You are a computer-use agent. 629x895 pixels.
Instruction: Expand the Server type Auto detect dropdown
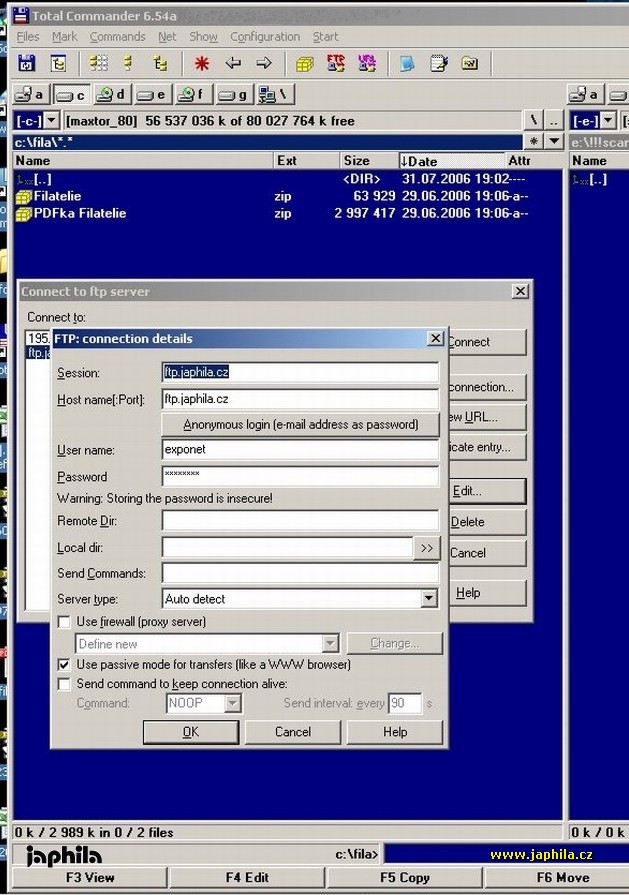tap(429, 599)
